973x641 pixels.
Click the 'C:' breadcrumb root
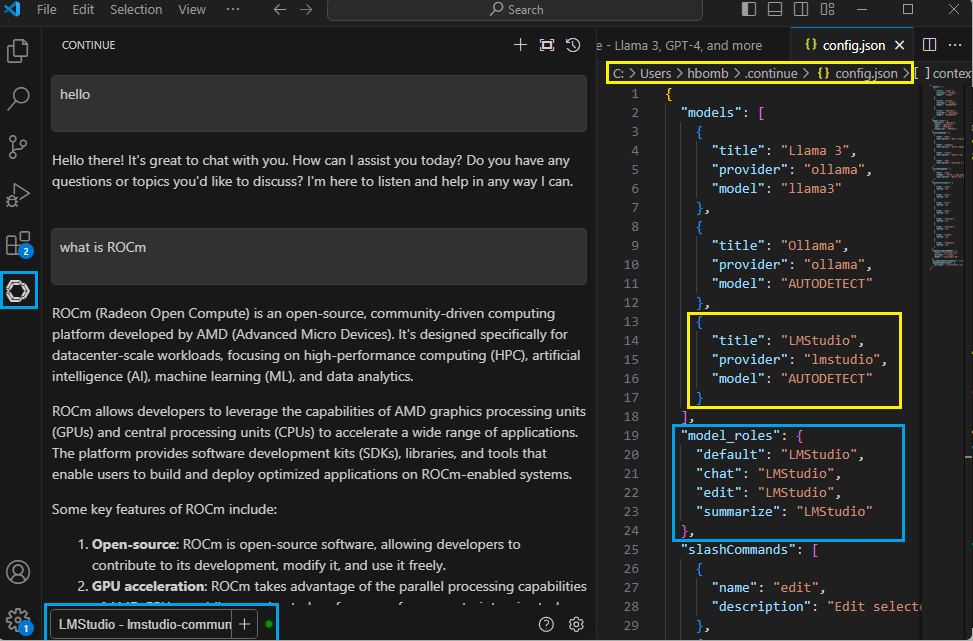click(x=619, y=73)
